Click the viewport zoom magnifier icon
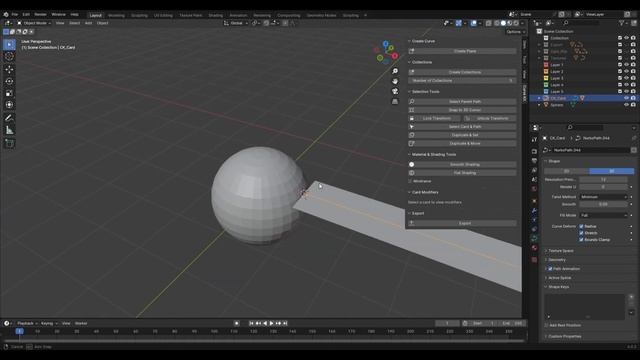Screen dimensions: 640x360 pyautogui.click(x=395, y=71)
